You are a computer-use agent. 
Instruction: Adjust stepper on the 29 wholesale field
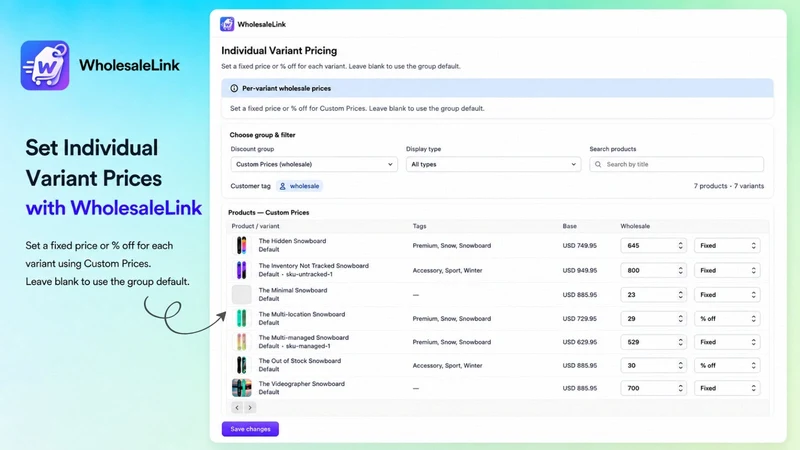[680, 318]
